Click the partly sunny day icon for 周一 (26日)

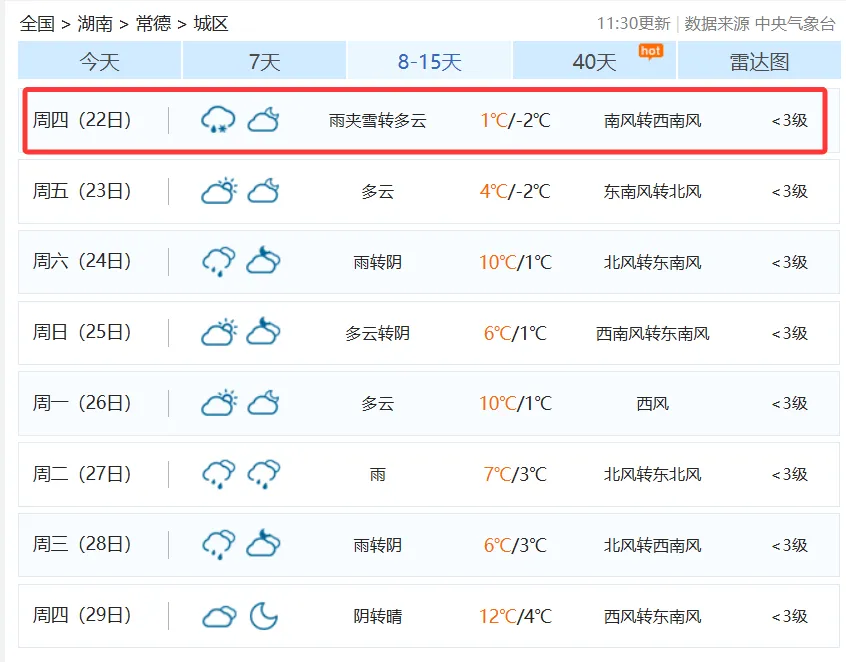219,403
